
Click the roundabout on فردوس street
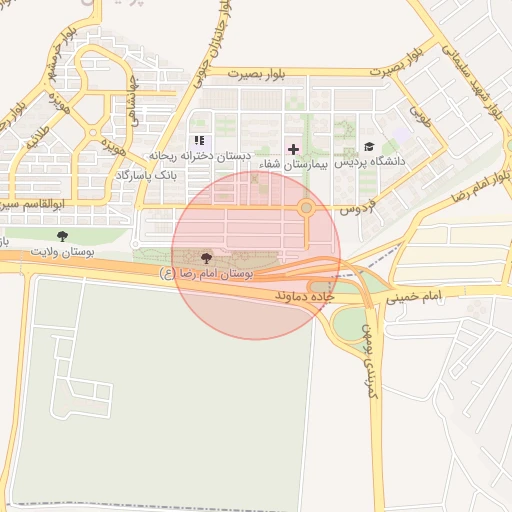click(306, 208)
